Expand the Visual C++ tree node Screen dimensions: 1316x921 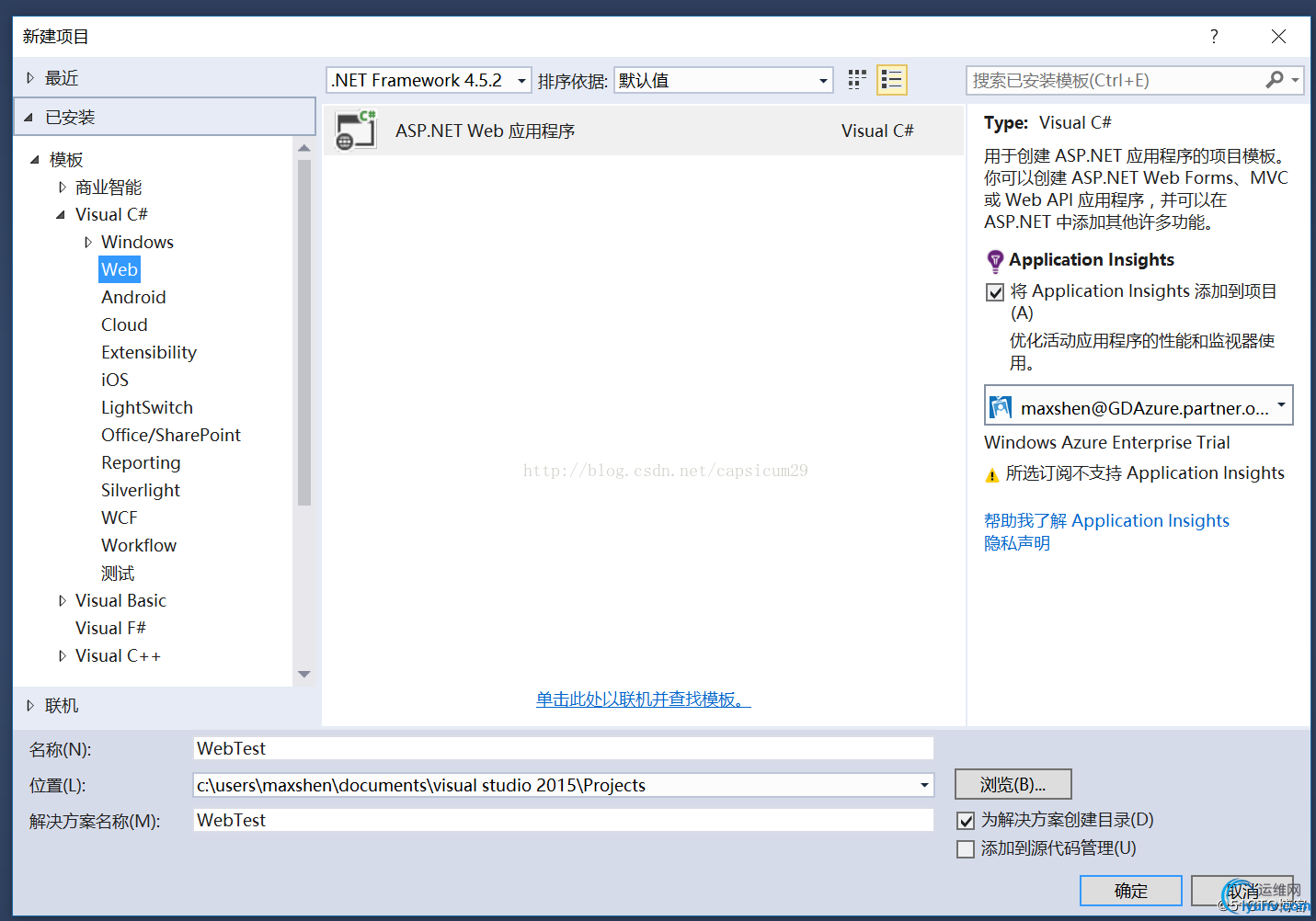pyautogui.click(x=62, y=656)
